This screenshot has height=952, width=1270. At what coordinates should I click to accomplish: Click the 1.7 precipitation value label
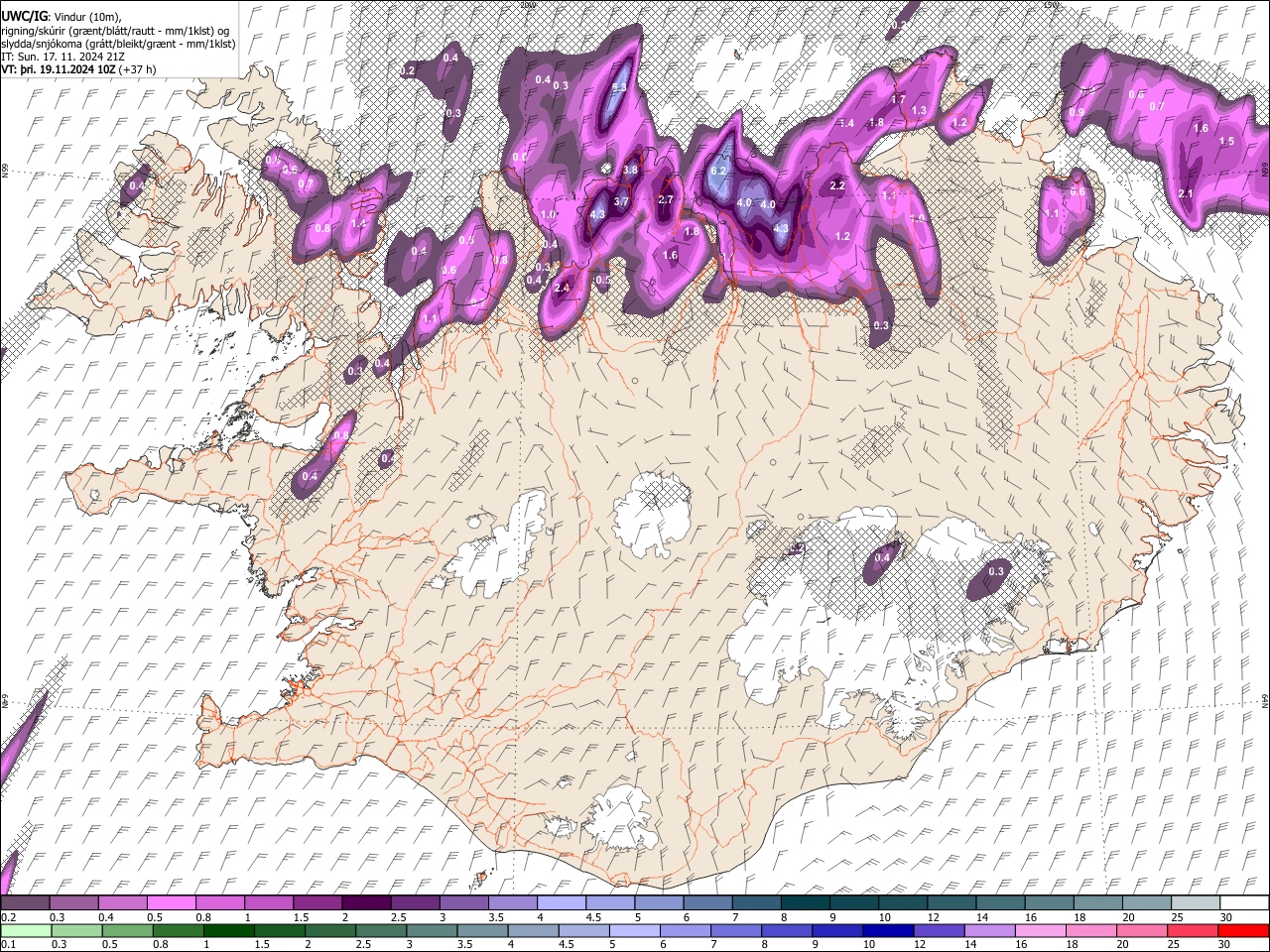tap(898, 99)
